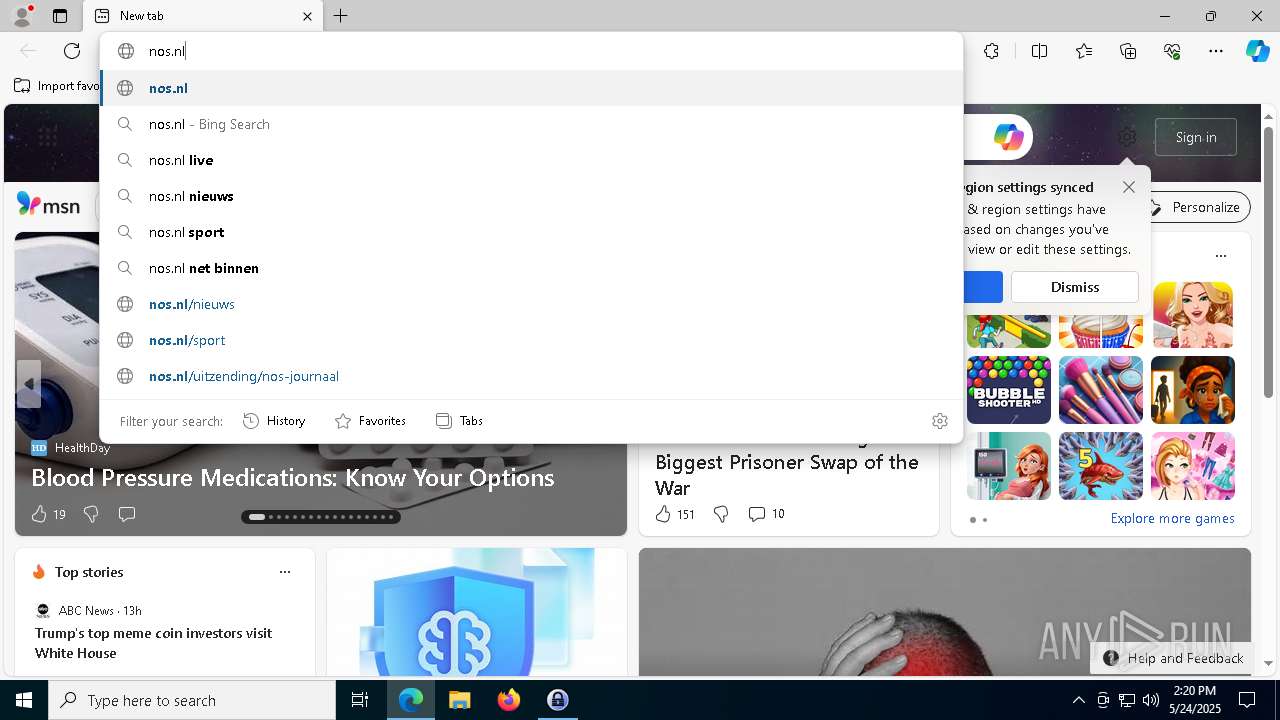Image resolution: width=1280 pixels, height=720 pixels.
Task: Open the Collections icon
Action: 1128,51
